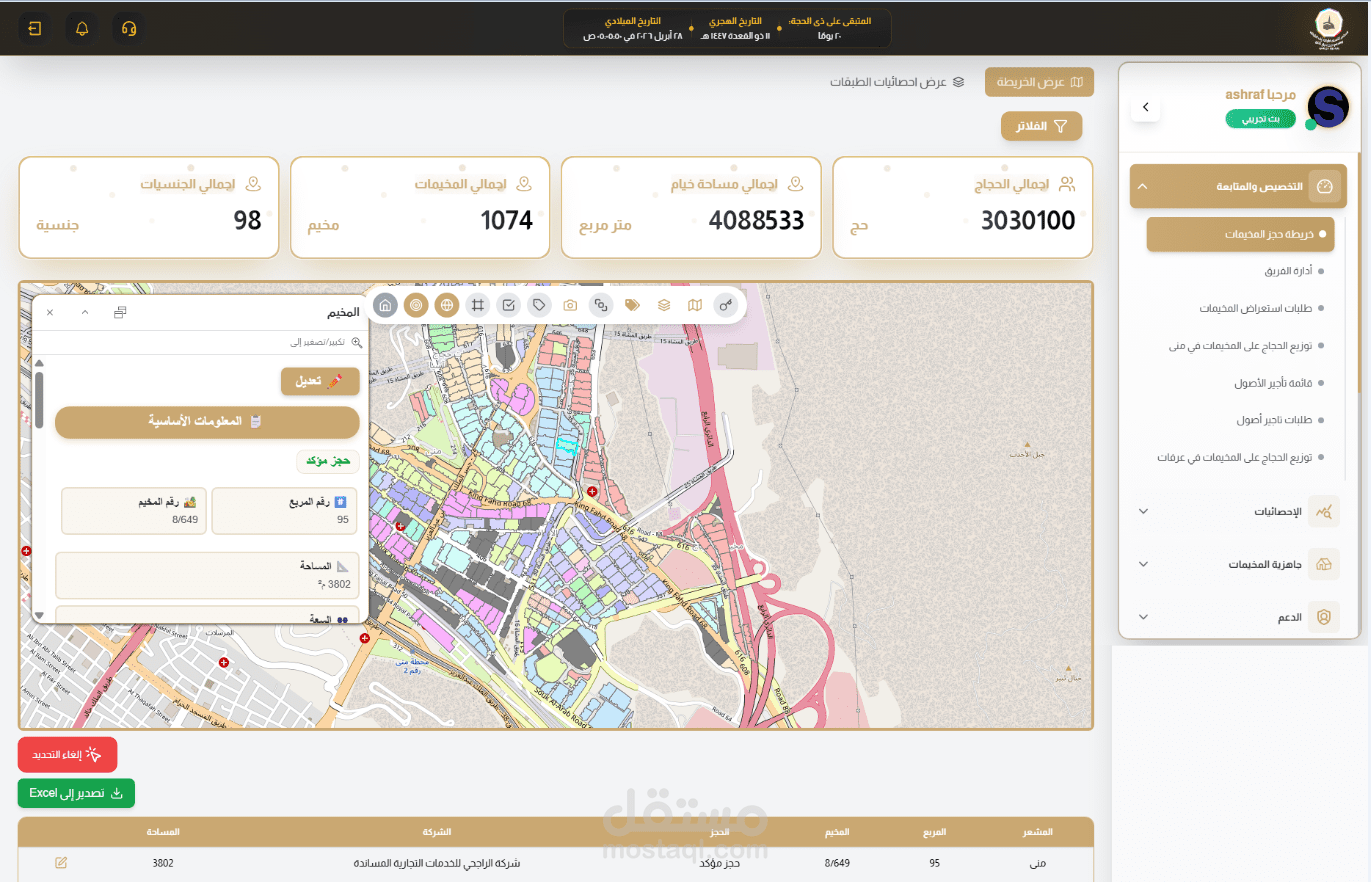Click the logout icon in the top bar
Screen dimensions: 1371x882
(35, 28)
